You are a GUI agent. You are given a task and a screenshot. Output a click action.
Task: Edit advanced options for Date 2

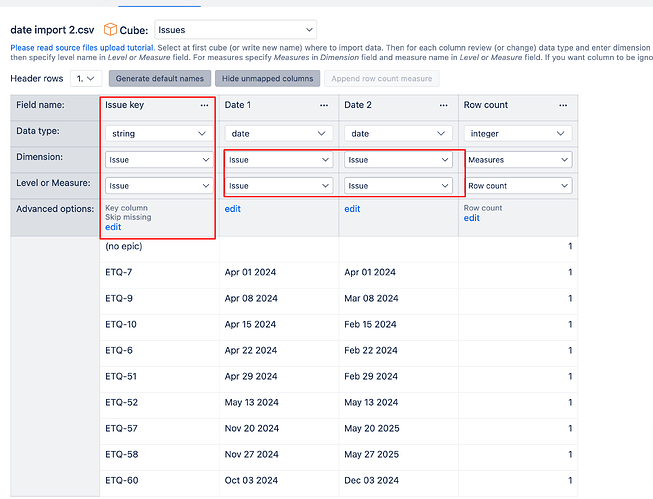(x=352, y=209)
